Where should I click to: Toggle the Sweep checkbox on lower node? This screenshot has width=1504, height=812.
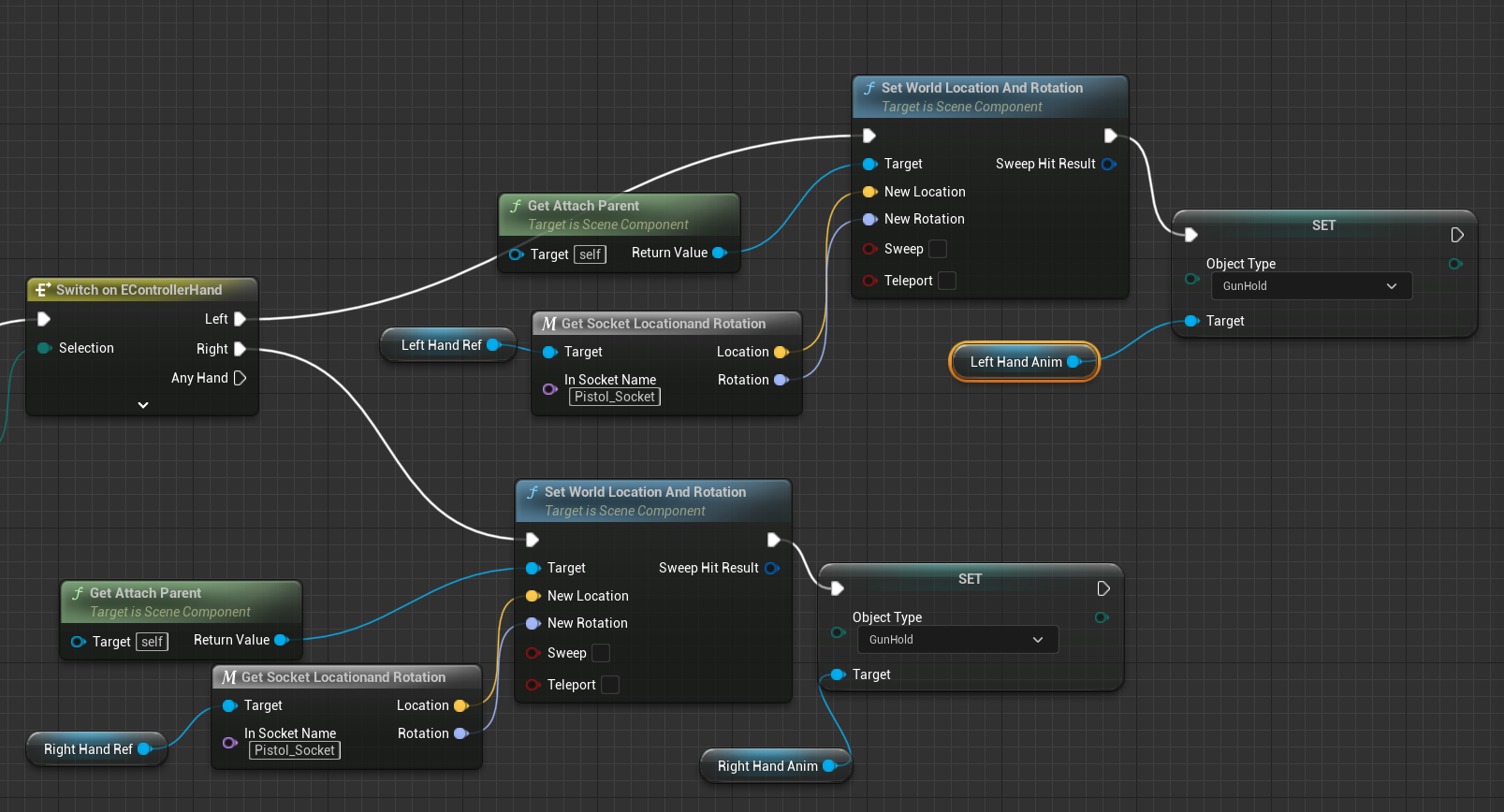tap(601, 653)
